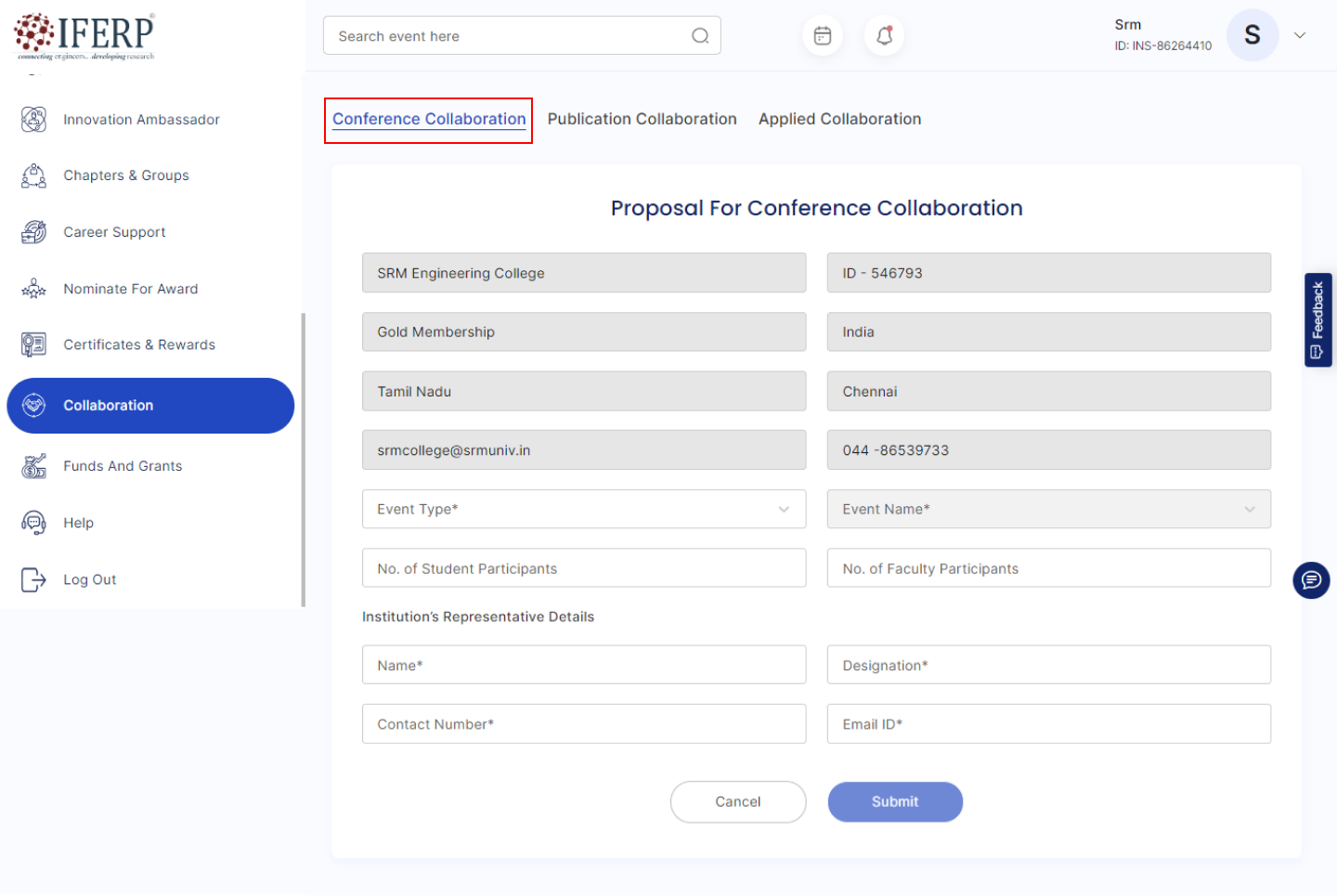Focus the No. of Student Participants field
The width and height of the screenshot is (1337, 896).
click(x=583, y=568)
